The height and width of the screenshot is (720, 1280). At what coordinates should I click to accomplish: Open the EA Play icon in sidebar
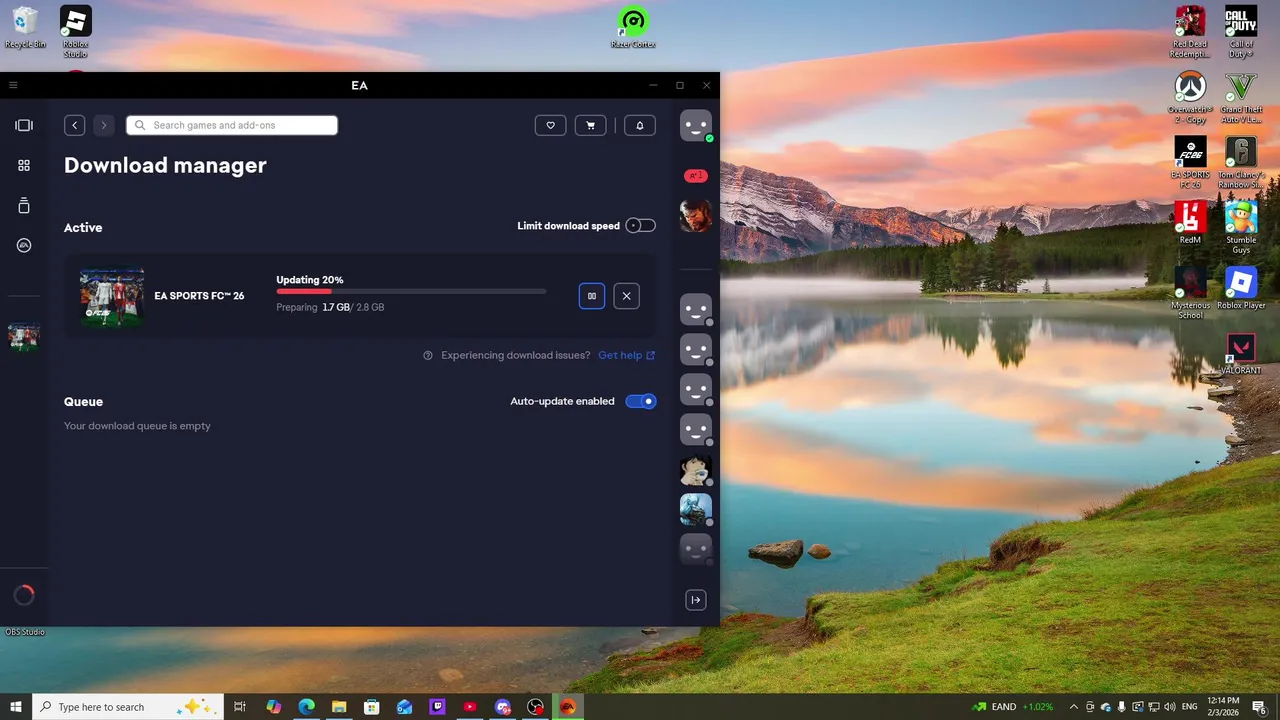pyautogui.click(x=24, y=245)
